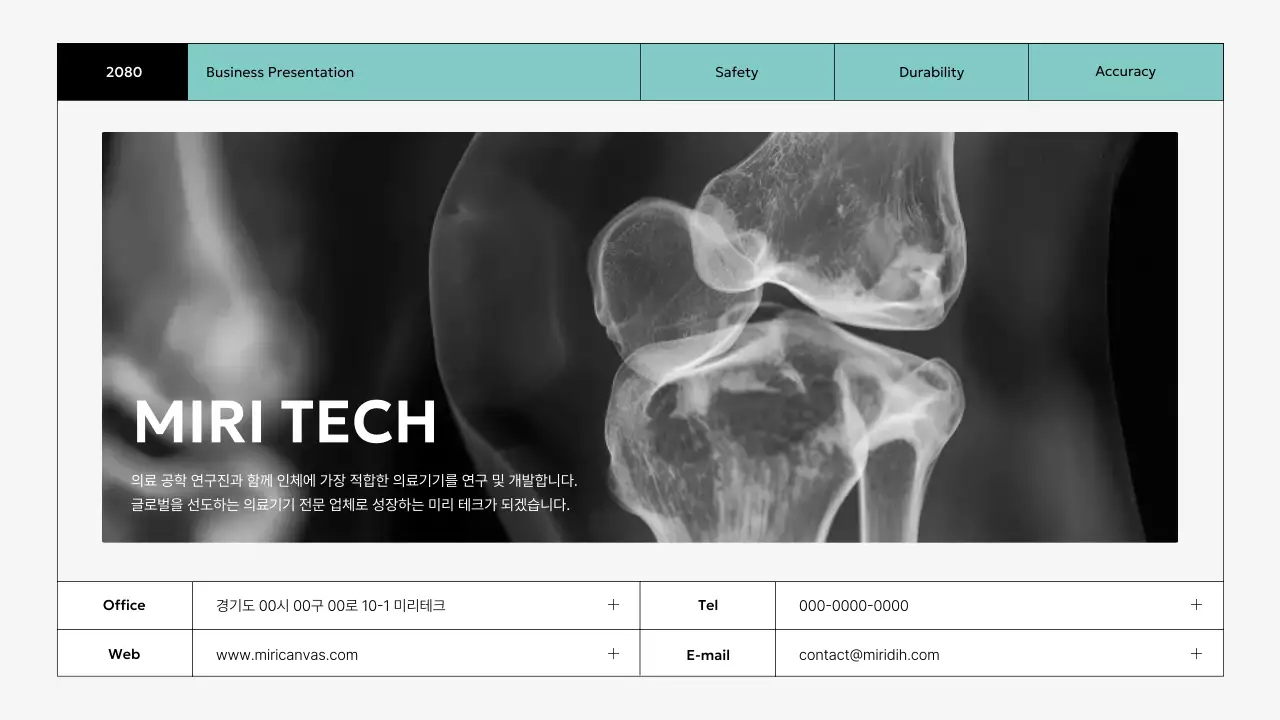
Task: Click the black 2080 box
Action: [123, 72]
